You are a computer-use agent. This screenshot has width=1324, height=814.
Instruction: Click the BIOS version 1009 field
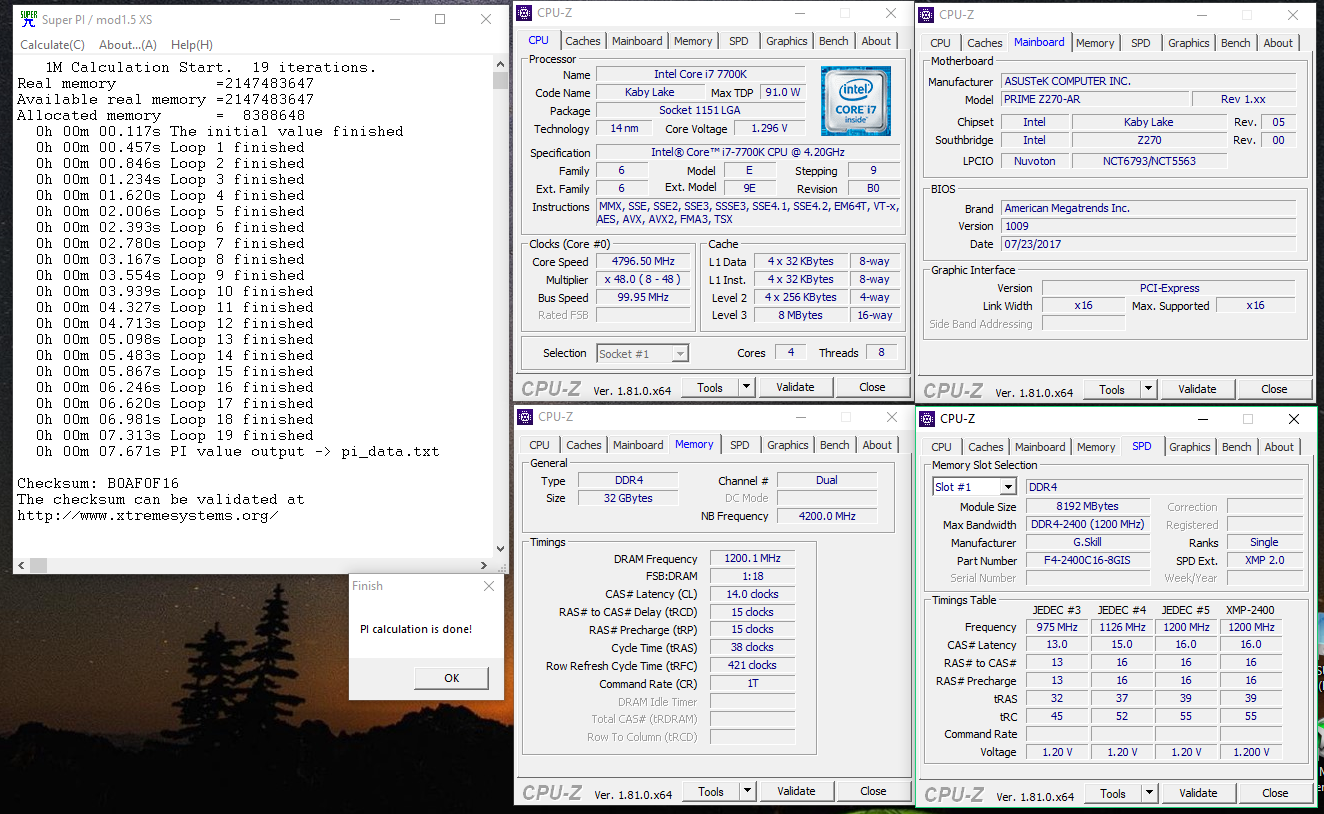(x=1148, y=226)
